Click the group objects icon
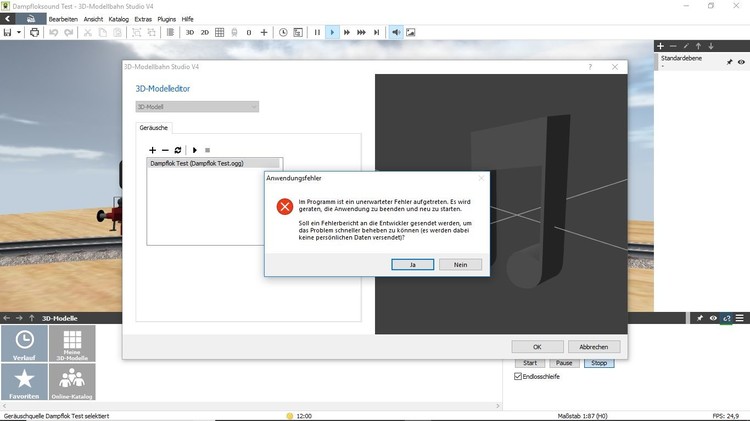The height and width of the screenshot is (421, 750). click(136, 33)
